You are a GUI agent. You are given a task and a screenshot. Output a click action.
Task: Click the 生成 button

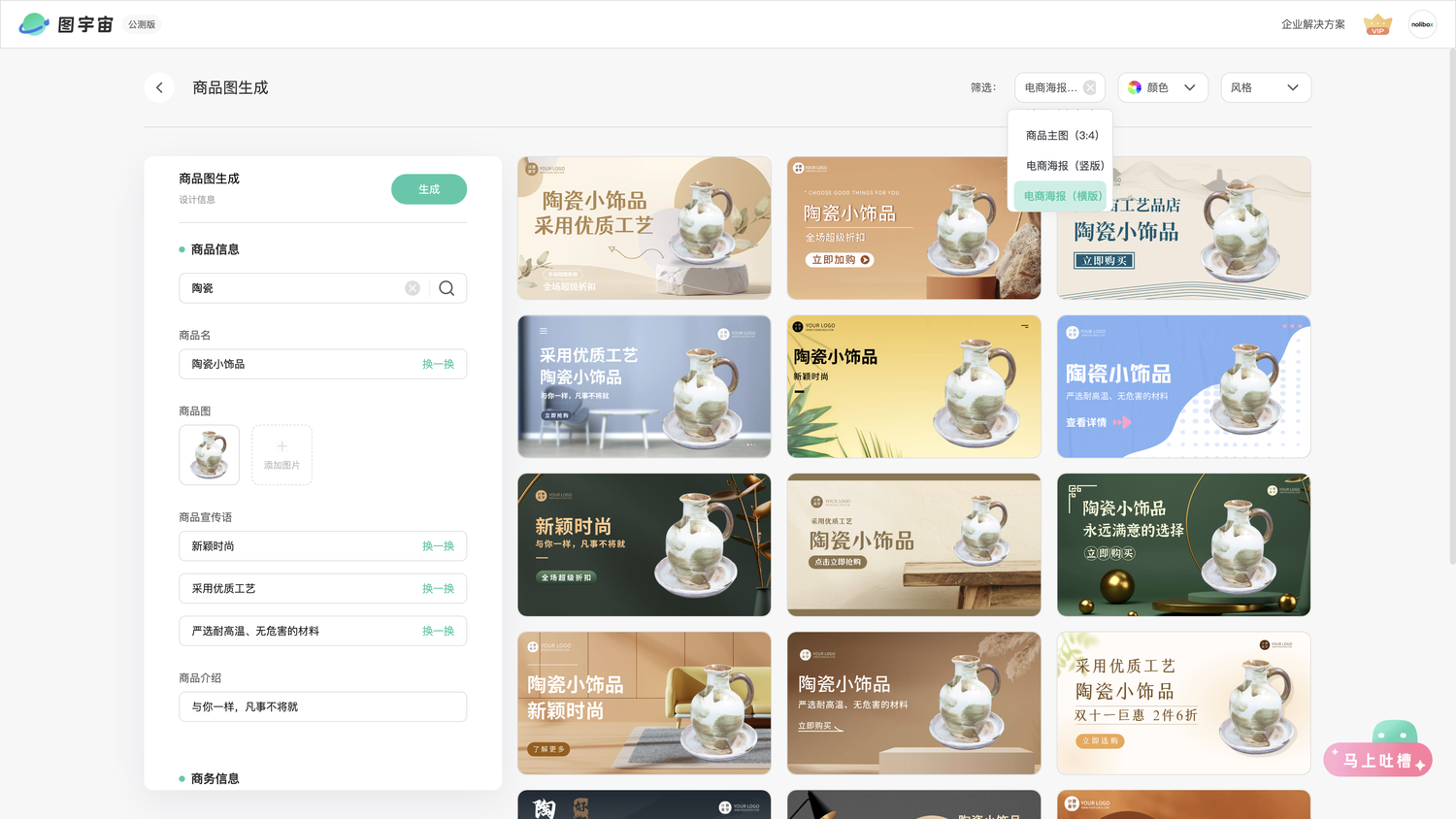point(429,189)
